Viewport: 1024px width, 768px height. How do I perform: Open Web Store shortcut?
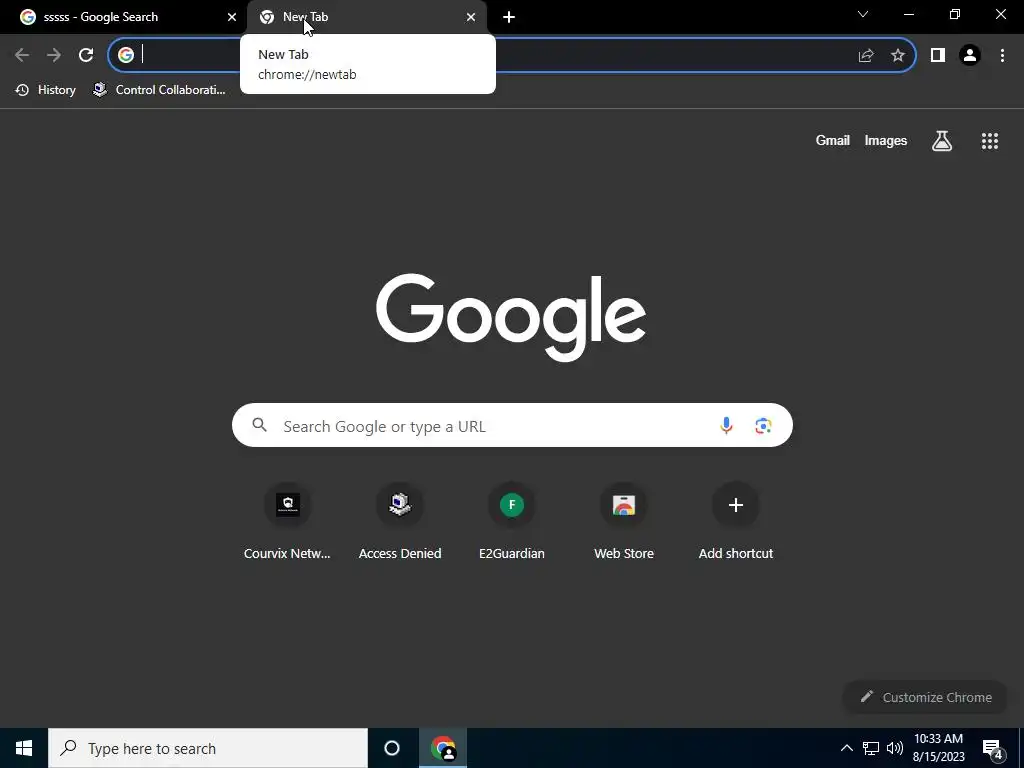click(x=624, y=522)
